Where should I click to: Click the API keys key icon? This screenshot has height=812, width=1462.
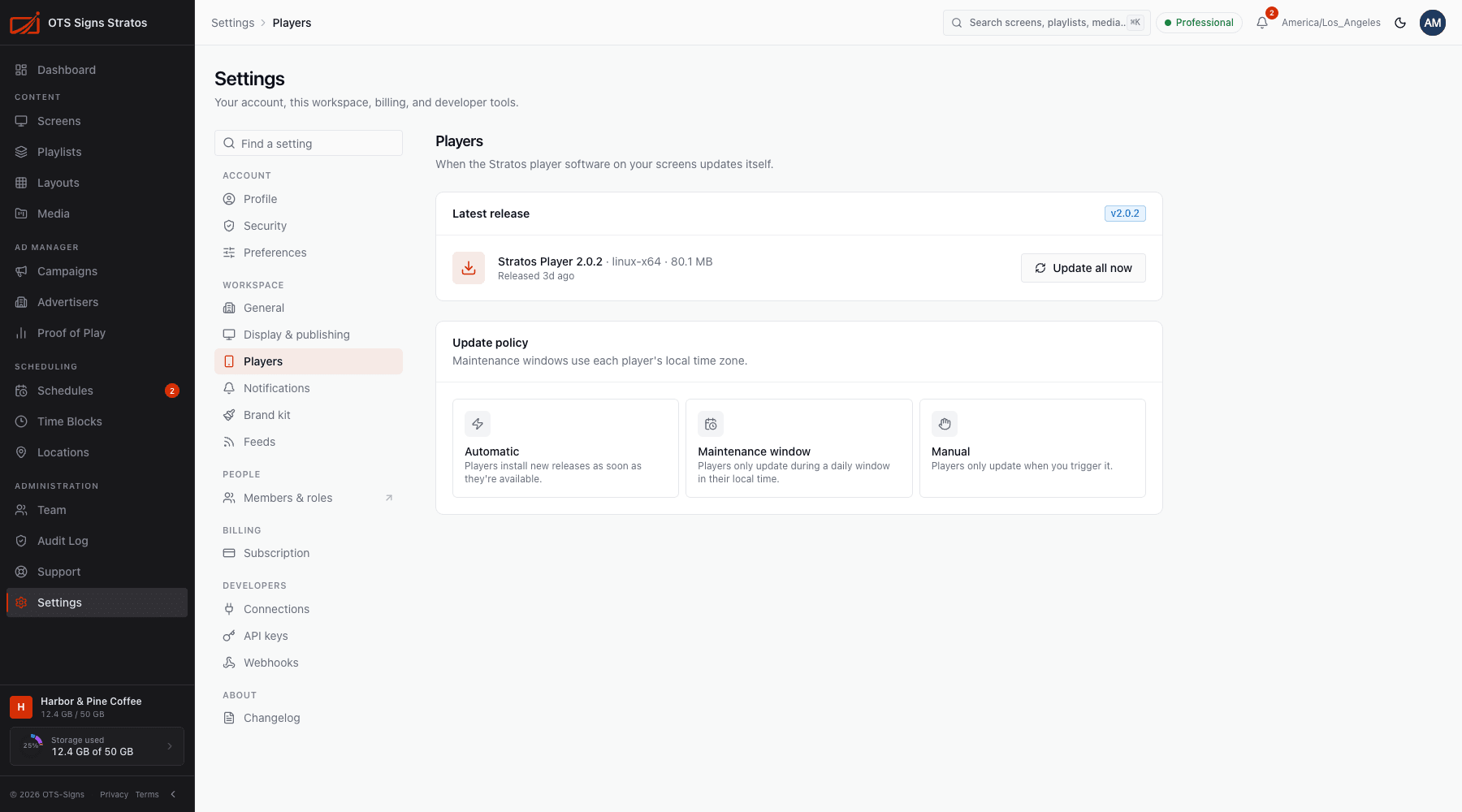coord(229,636)
